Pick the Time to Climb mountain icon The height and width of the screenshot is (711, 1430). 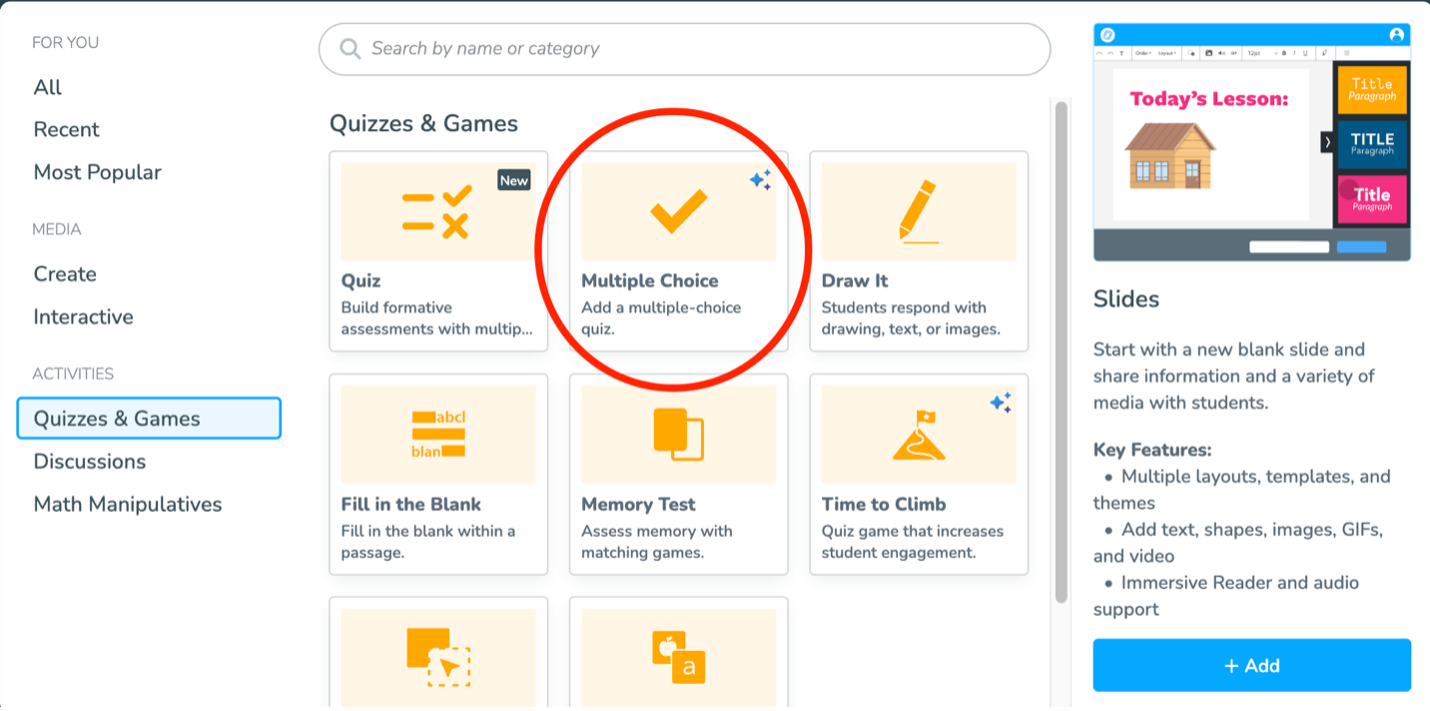pyautogui.click(x=918, y=435)
